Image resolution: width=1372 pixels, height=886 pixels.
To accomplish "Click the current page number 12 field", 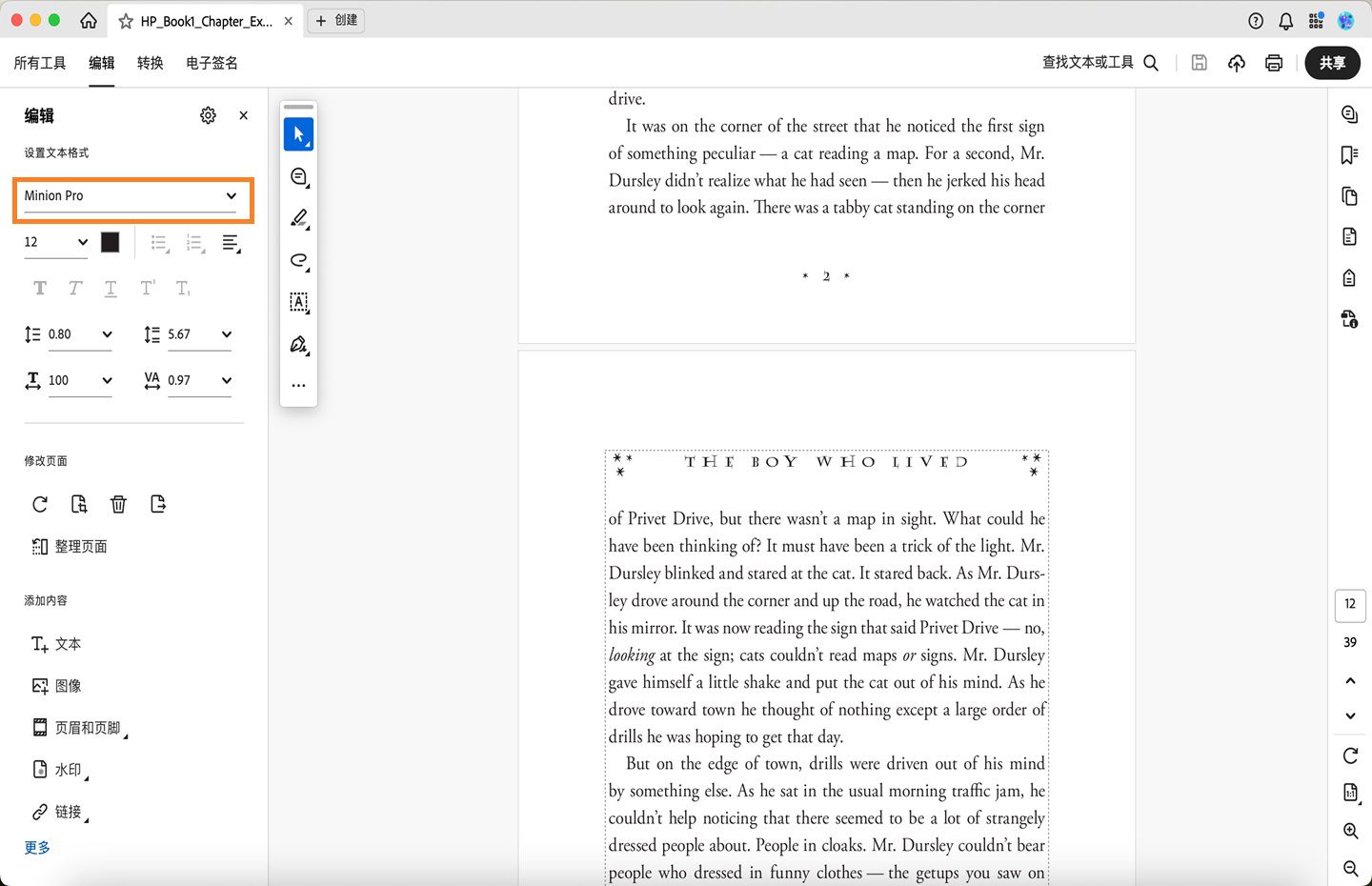I will (x=1350, y=604).
